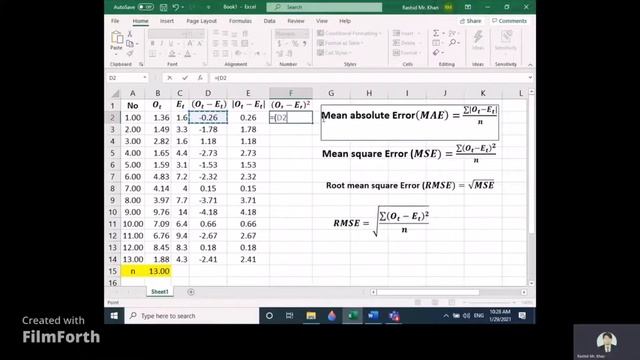Toggle Underline formatting
This screenshot has height=360, width=640.
171,43
